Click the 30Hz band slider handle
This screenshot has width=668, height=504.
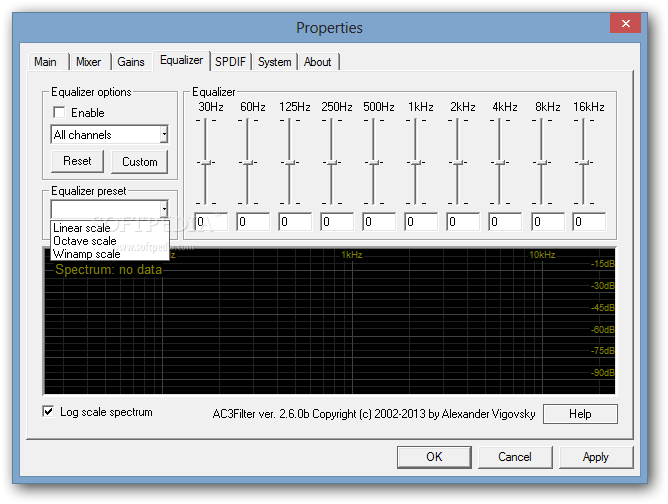click(x=206, y=162)
